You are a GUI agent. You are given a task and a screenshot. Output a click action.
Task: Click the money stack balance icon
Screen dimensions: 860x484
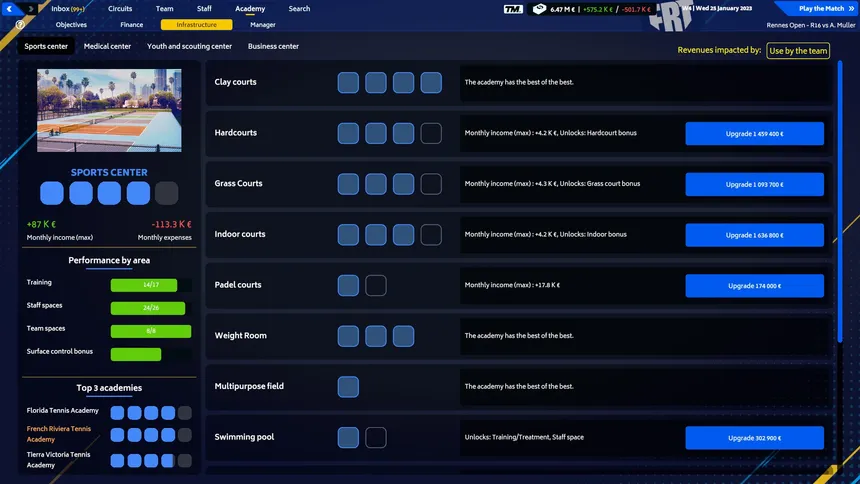[x=539, y=9]
